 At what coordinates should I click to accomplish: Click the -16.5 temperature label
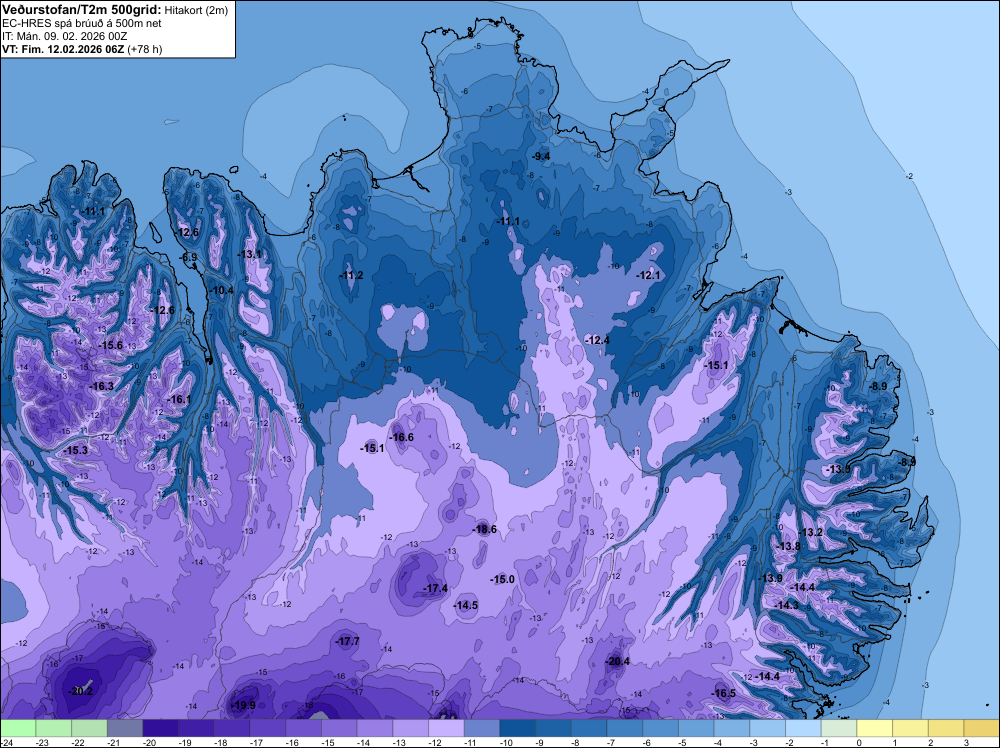coord(723,694)
